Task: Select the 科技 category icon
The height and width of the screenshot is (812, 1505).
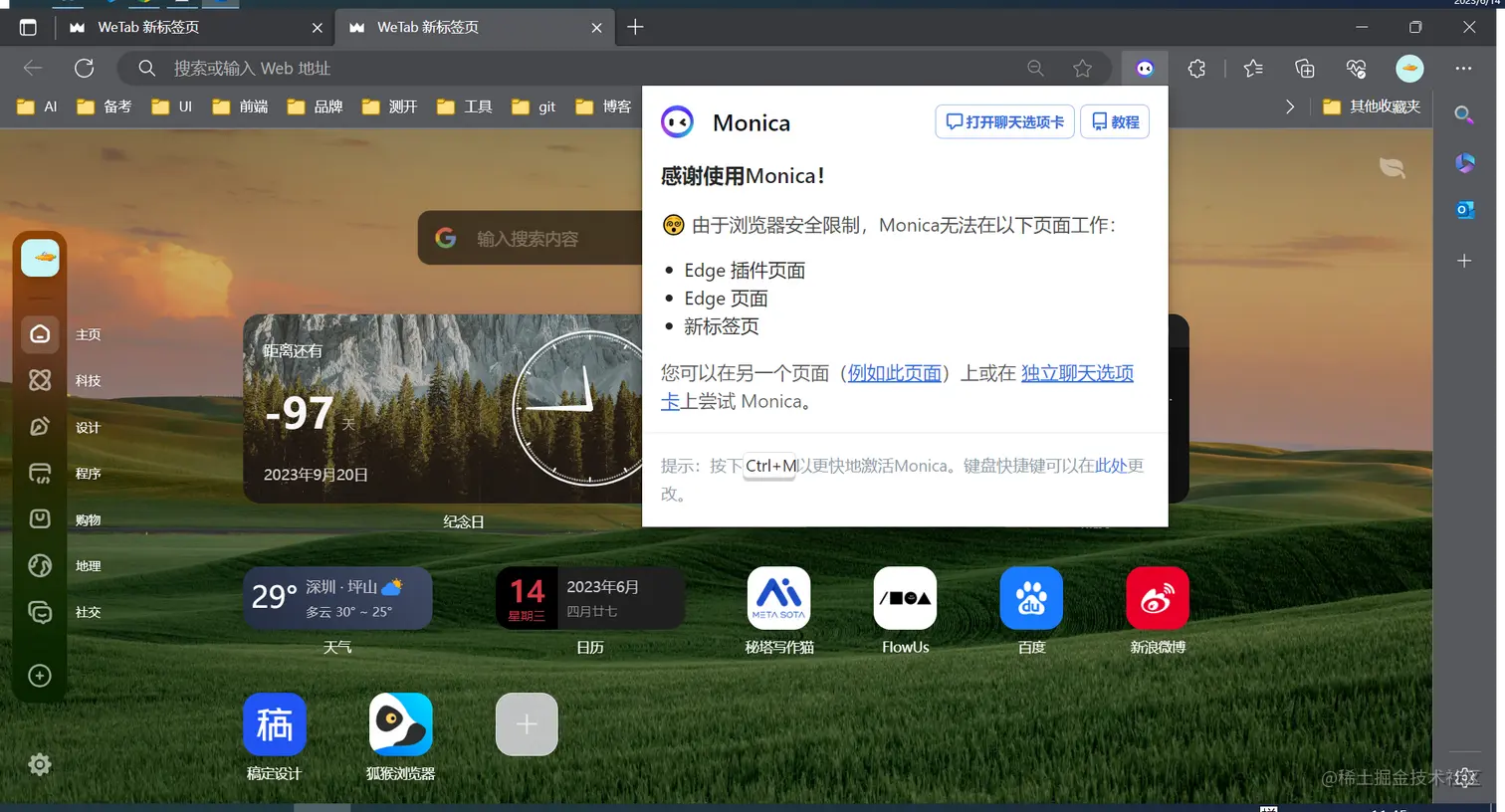Action: (x=40, y=380)
